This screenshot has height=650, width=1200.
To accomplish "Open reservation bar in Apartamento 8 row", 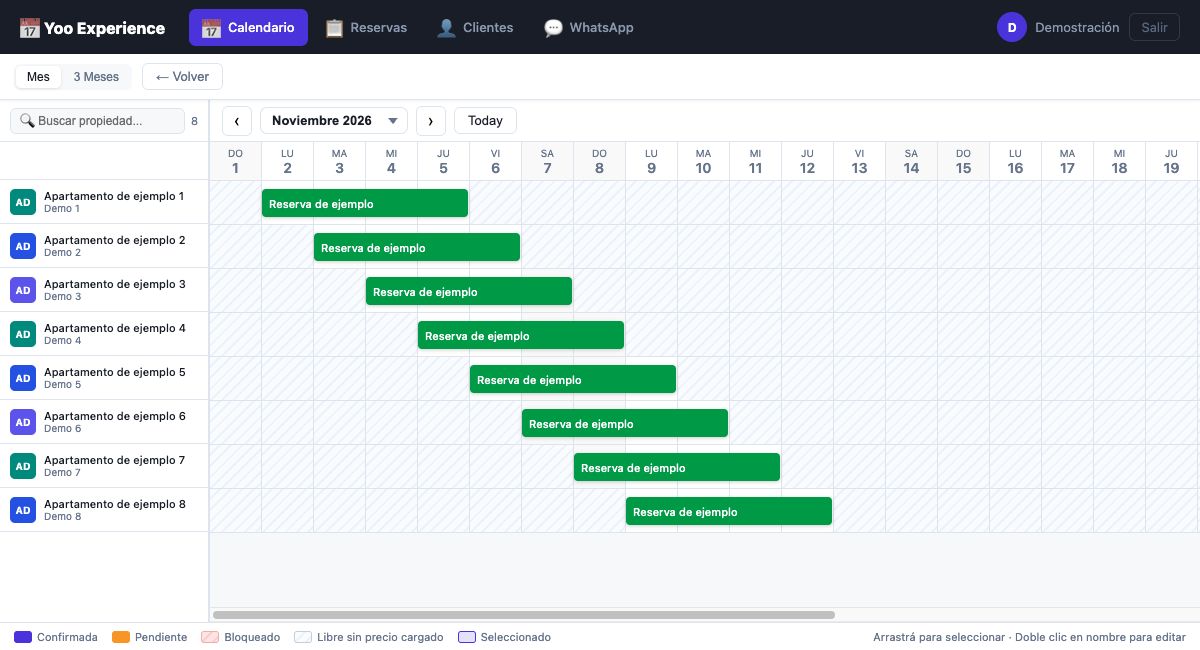I will (729, 511).
